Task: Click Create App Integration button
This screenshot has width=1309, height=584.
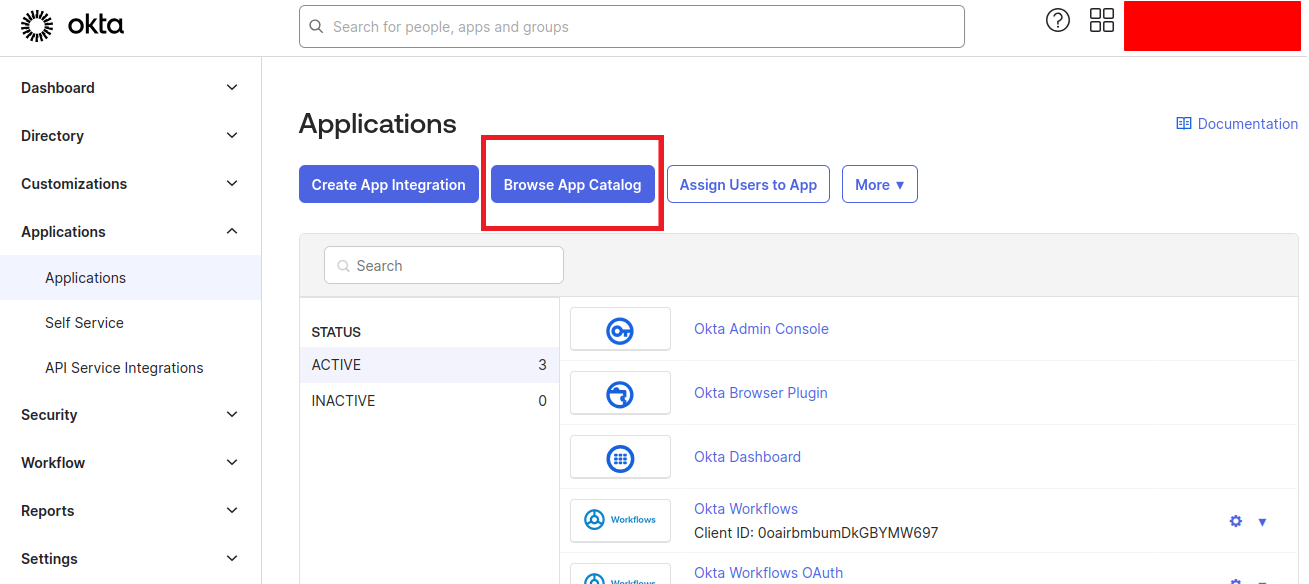Action: [388, 185]
